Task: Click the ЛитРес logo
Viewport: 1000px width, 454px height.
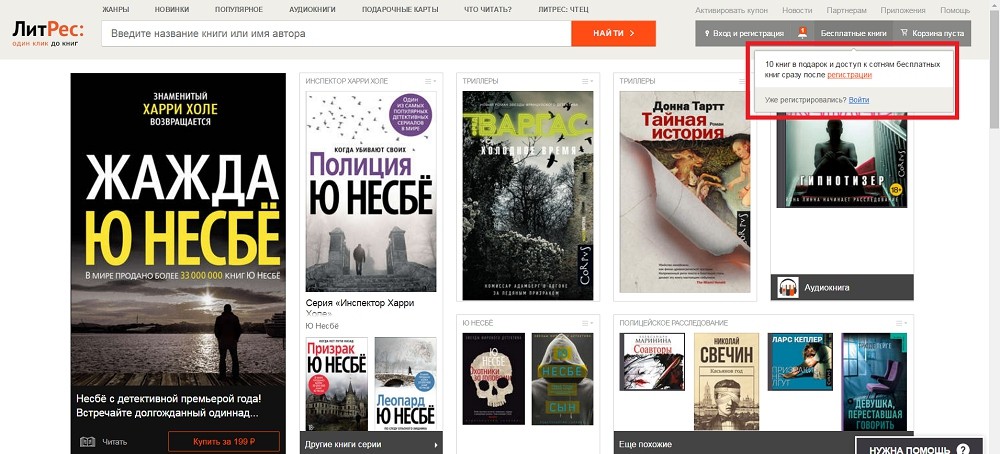Action: pyautogui.click(x=48, y=34)
